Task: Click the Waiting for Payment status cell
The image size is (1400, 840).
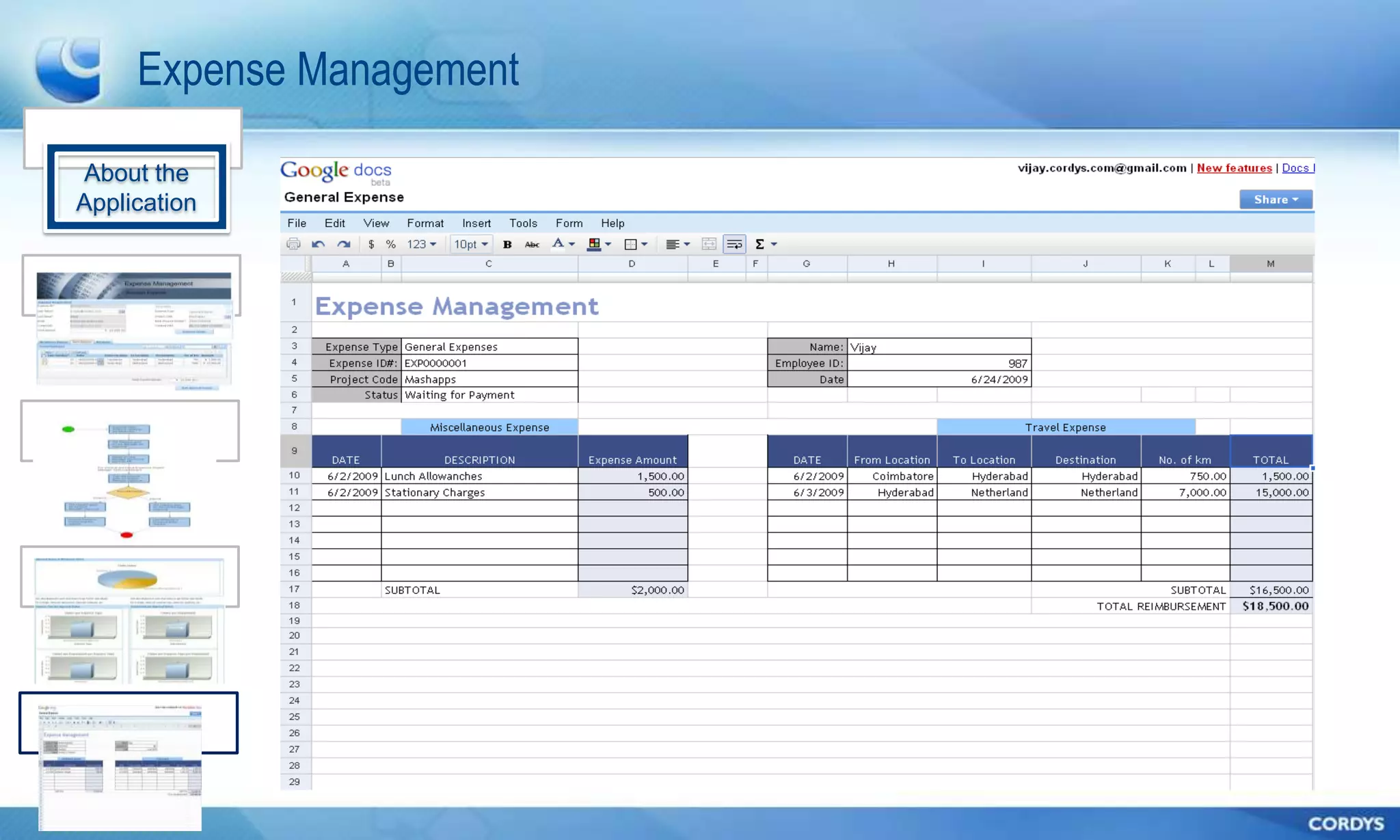Action: [489, 395]
